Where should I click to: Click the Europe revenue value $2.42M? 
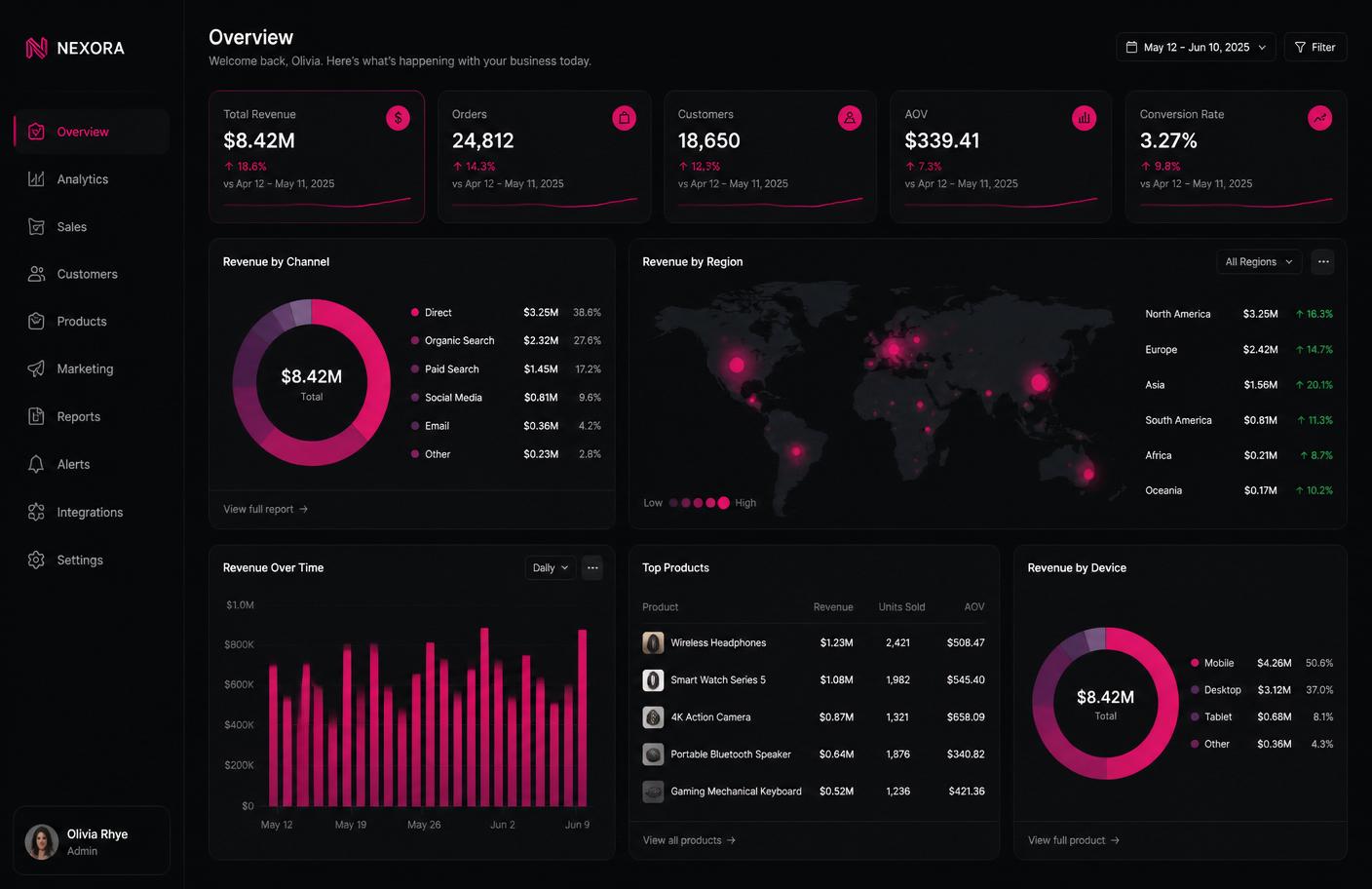point(1260,349)
